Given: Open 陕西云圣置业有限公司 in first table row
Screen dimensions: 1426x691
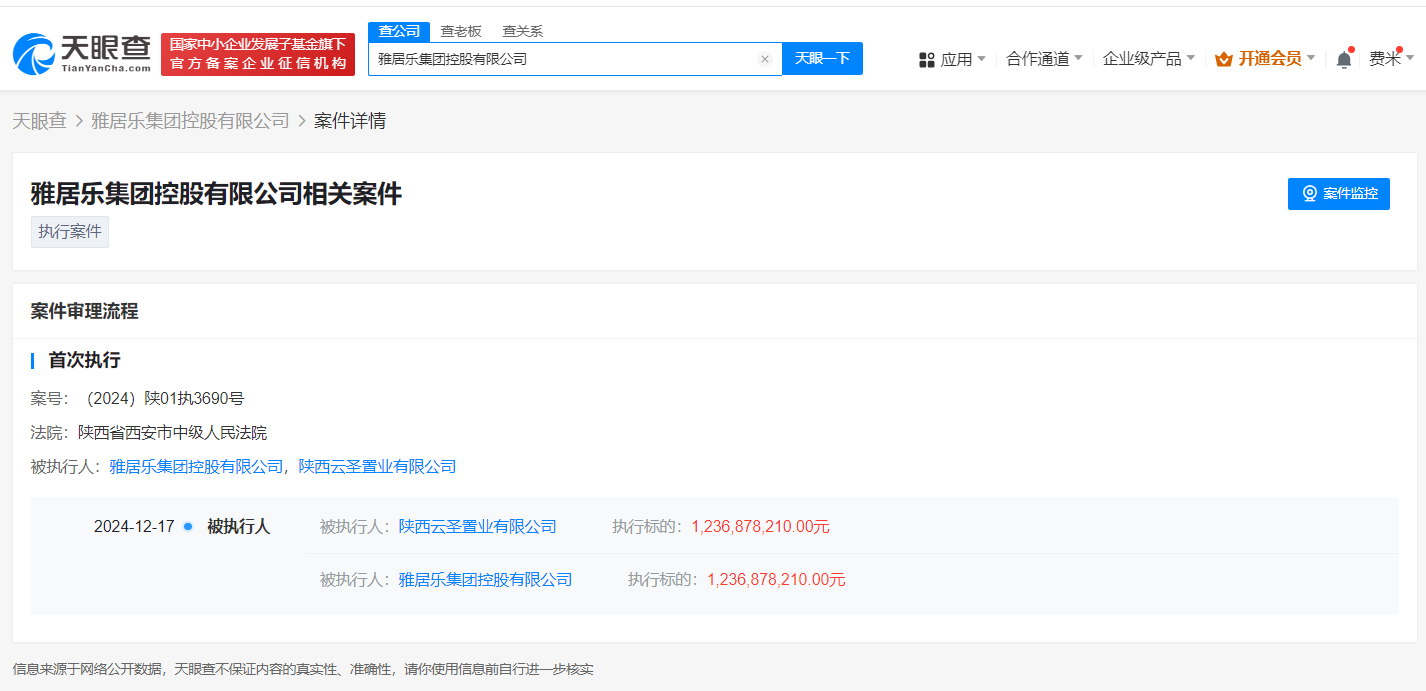Looking at the screenshot, I should coord(478,526).
